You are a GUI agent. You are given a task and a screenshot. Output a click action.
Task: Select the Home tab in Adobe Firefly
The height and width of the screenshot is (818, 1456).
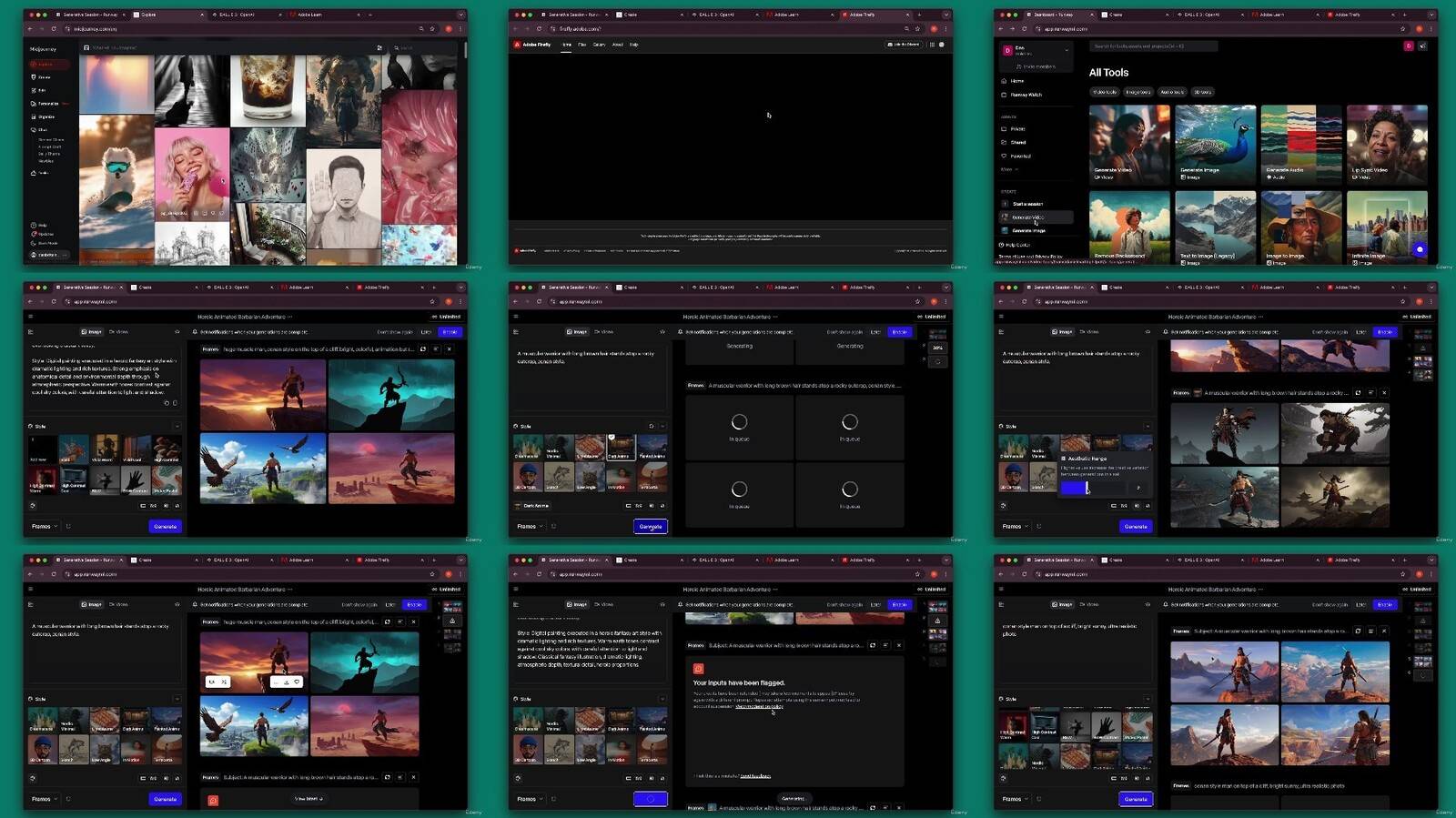click(x=566, y=45)
